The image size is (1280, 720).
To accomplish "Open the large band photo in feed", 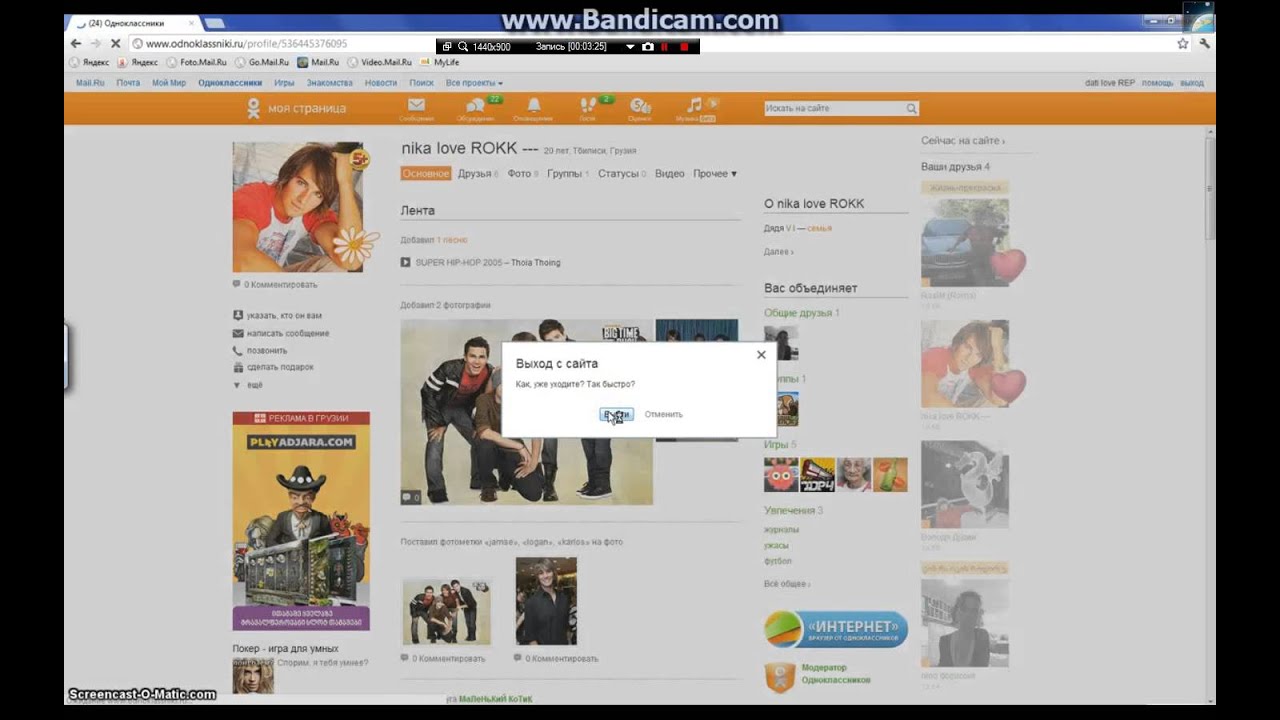I will click(527, 412).
